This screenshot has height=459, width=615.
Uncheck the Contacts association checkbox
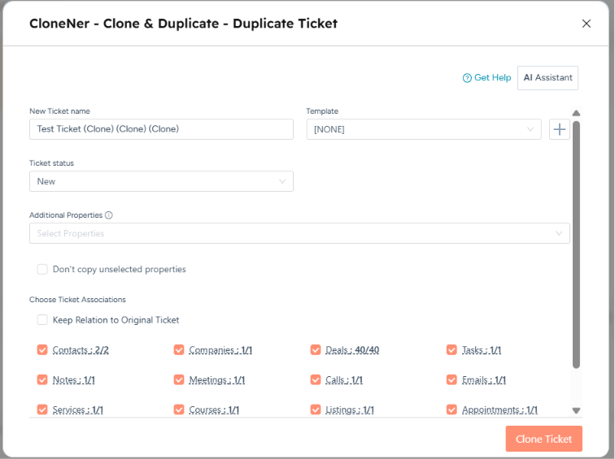click(42, 350)
